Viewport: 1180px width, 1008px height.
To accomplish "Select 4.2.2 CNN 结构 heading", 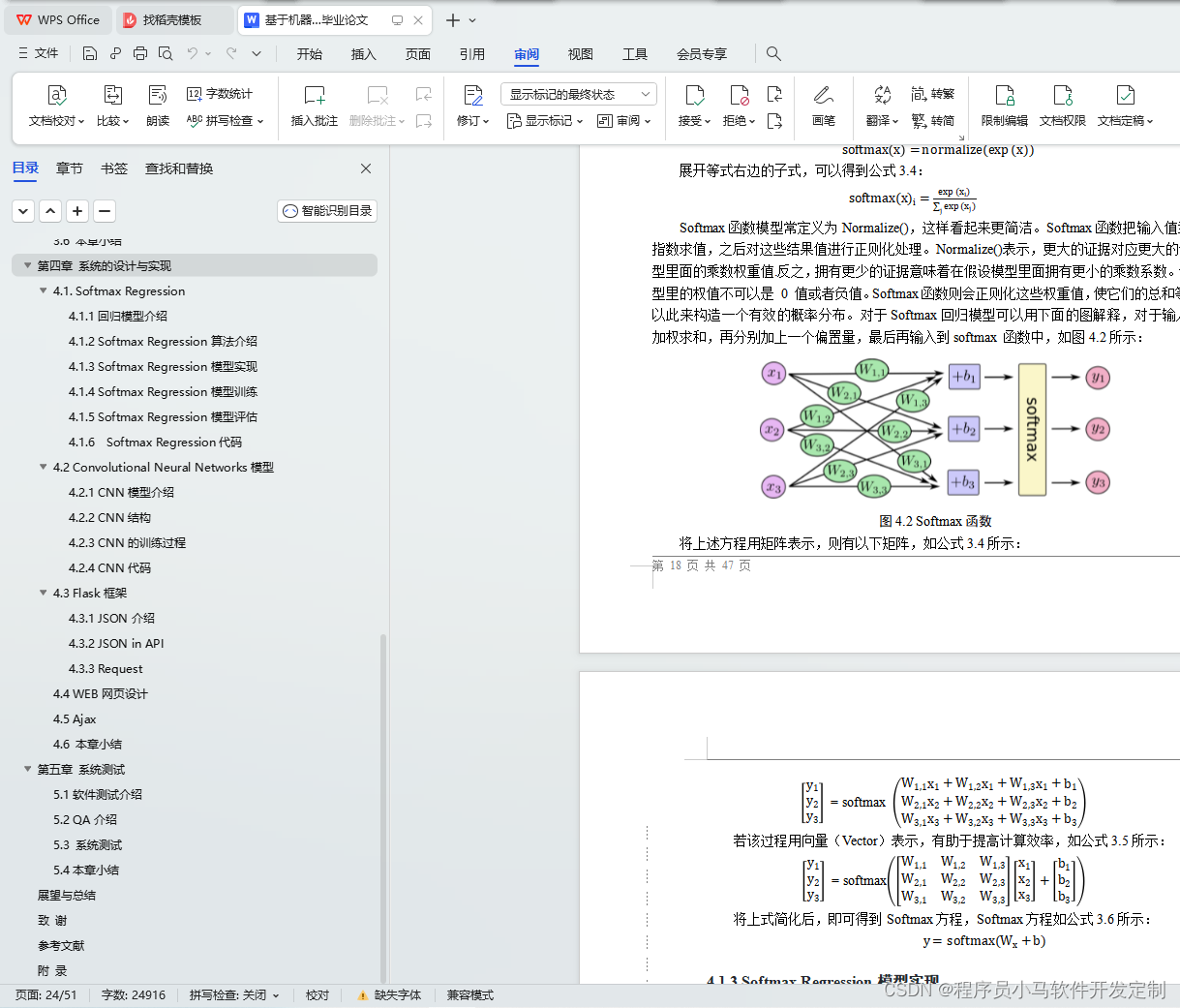I will pyautogui.click(x=109, y=518).
